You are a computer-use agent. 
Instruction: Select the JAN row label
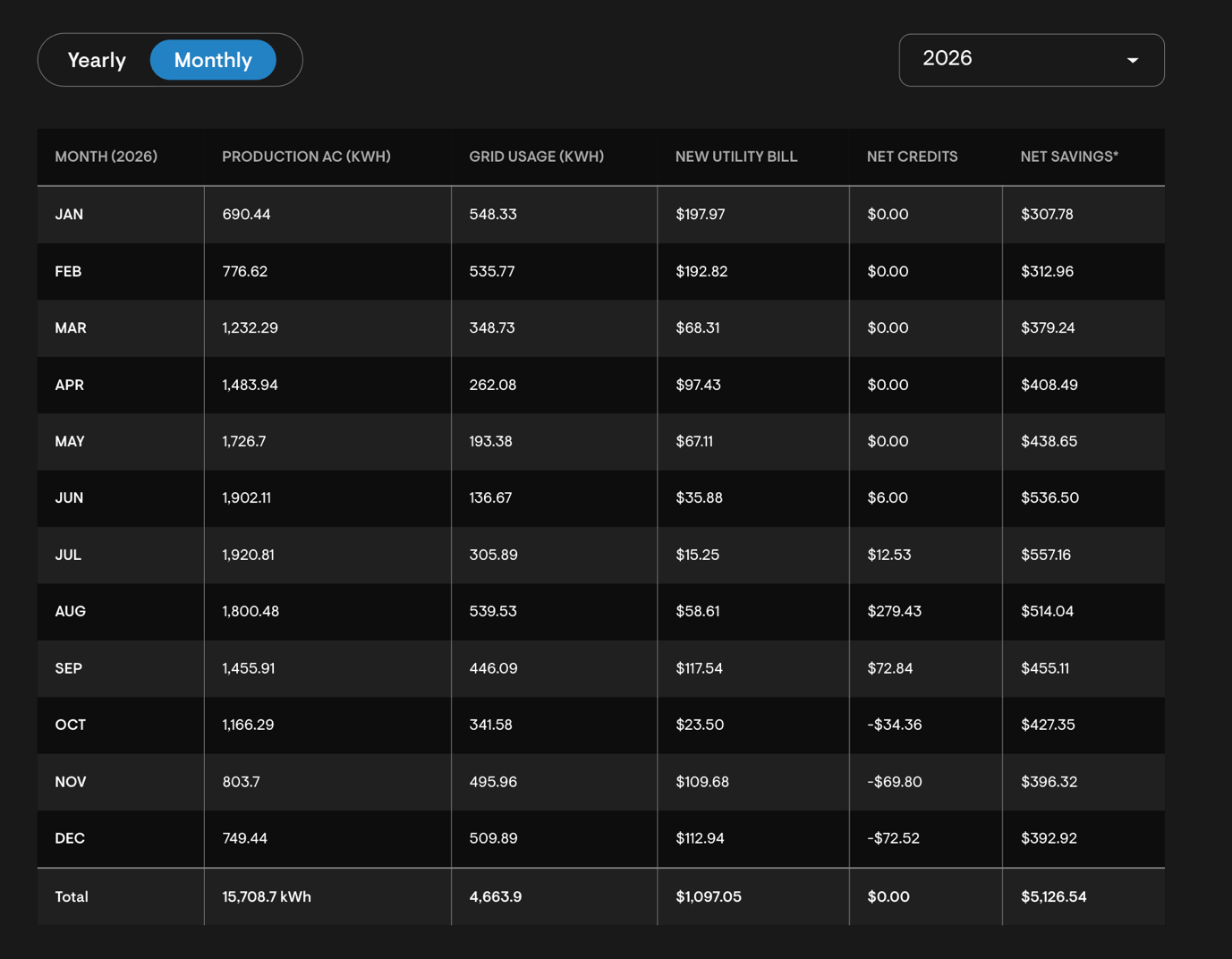(x=69, y=215)
